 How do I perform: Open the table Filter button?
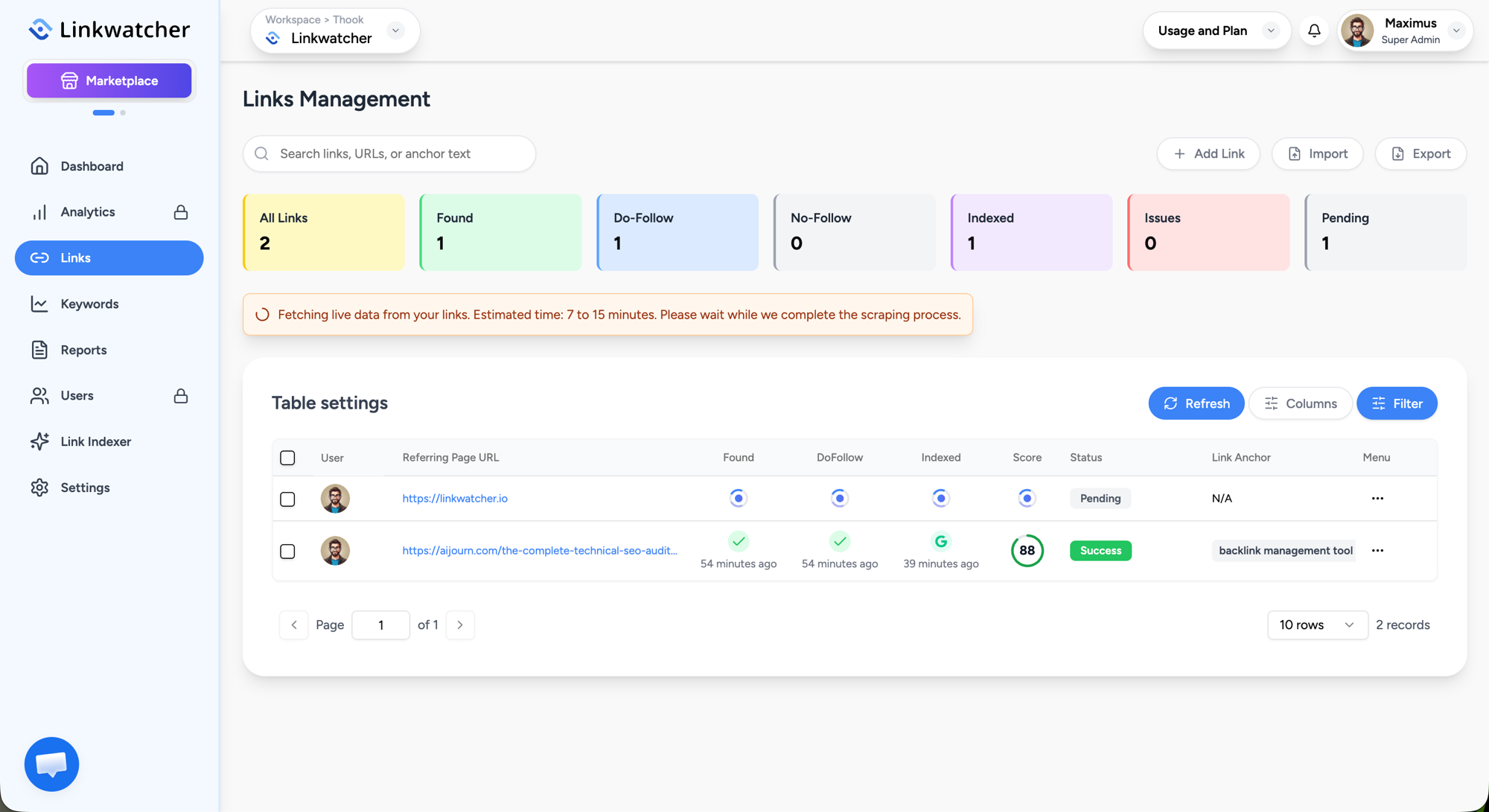tap(1397, 403)
